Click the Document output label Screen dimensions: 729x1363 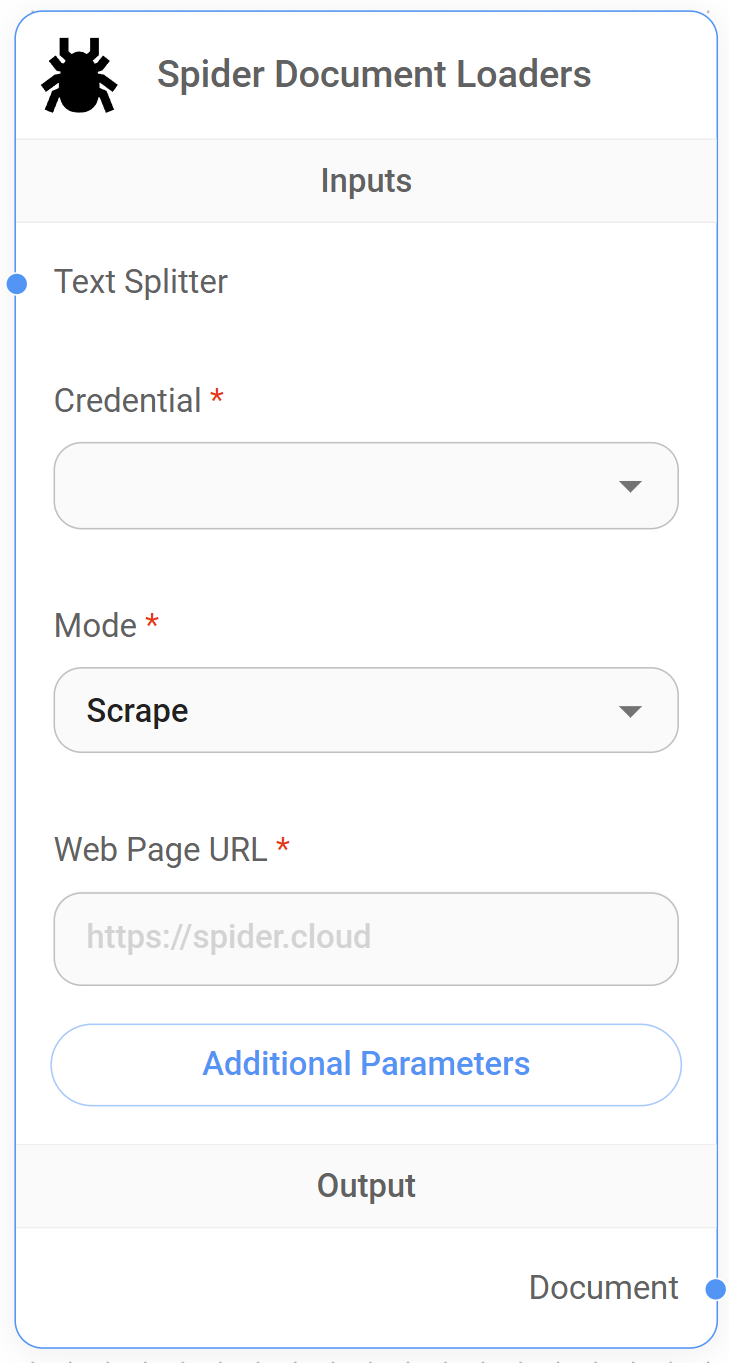pos(603,1288)
